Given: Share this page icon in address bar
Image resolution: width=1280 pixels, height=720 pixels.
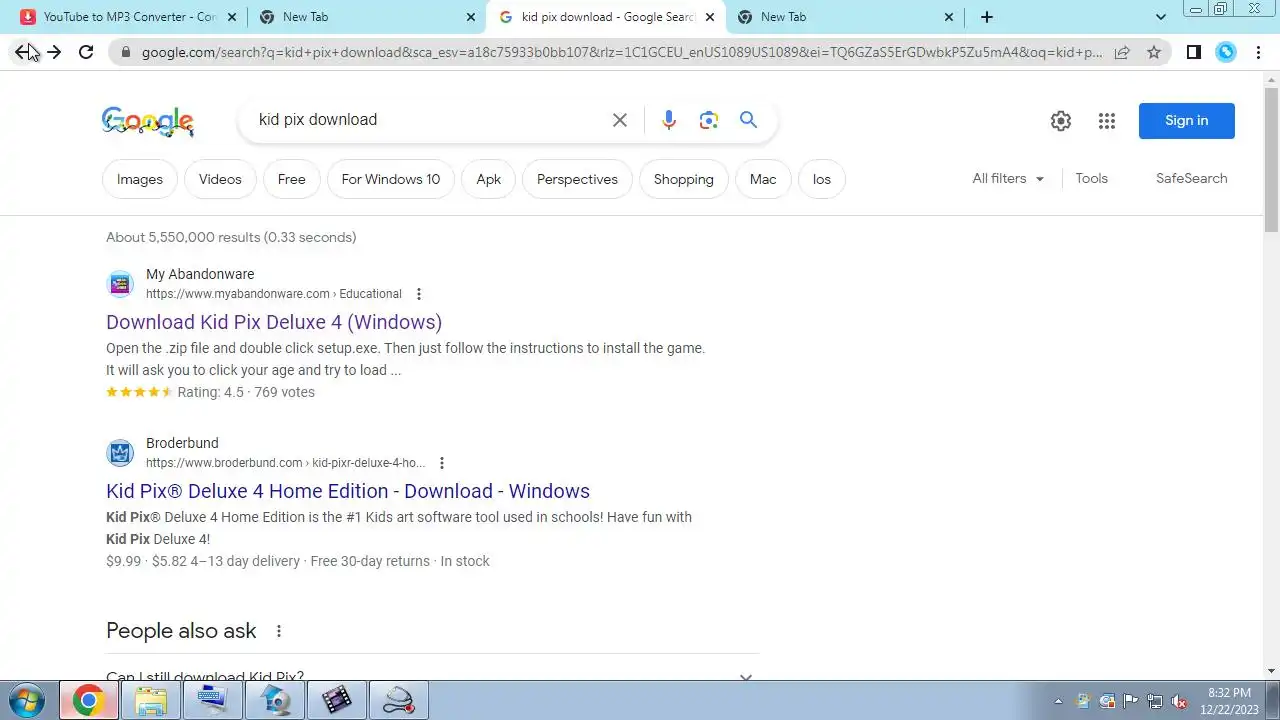Looking at the screenshot, I should click(1122, 52).
